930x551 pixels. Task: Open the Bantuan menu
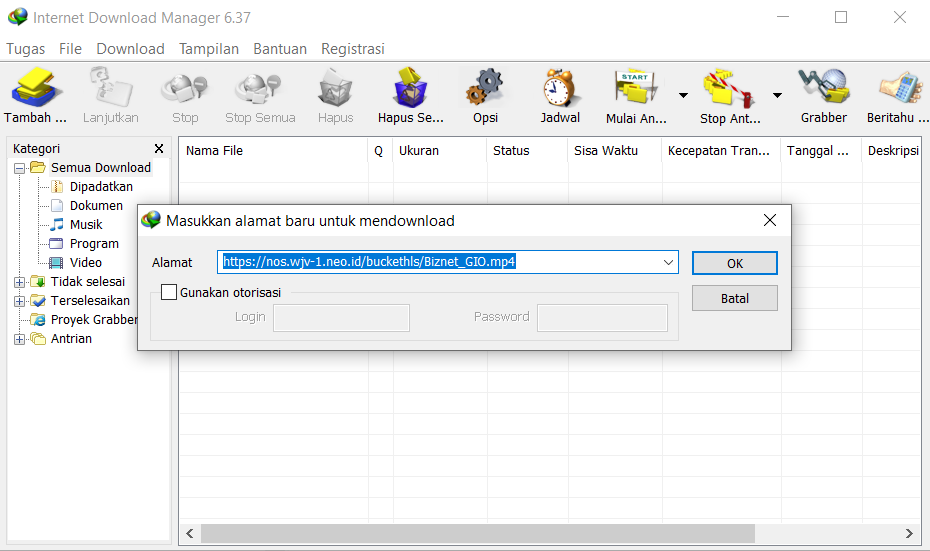(x=280, y=49)
